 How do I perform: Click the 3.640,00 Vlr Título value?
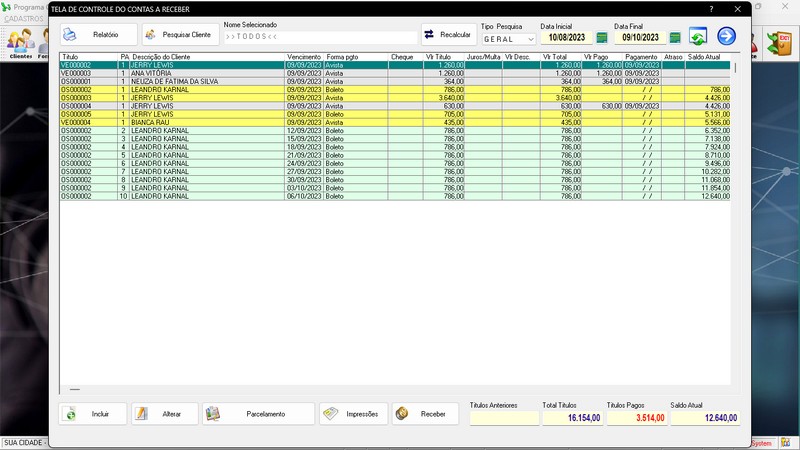point(444,98)
